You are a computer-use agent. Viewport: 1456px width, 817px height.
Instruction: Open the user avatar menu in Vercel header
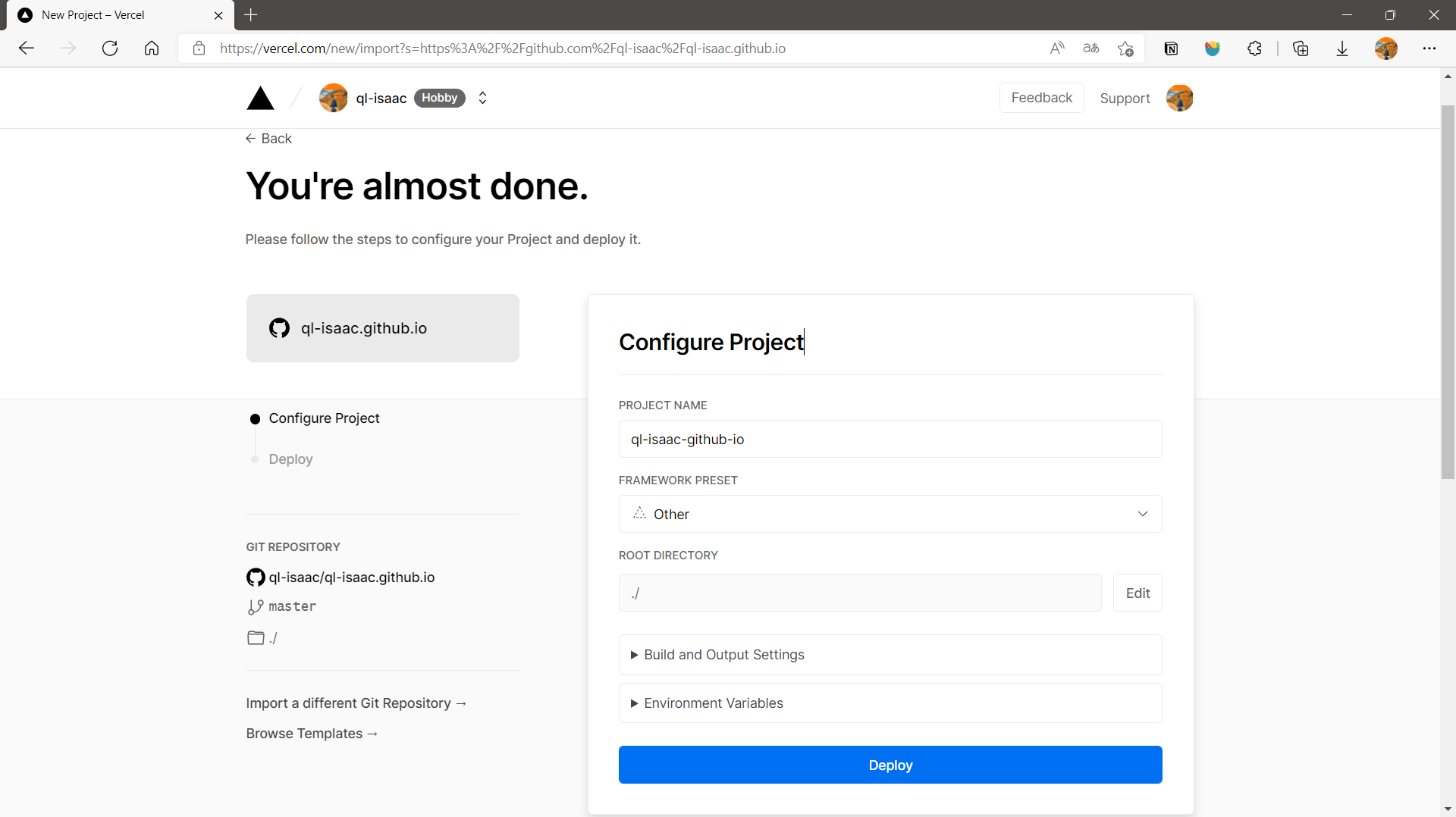[x=1179, y=99]
